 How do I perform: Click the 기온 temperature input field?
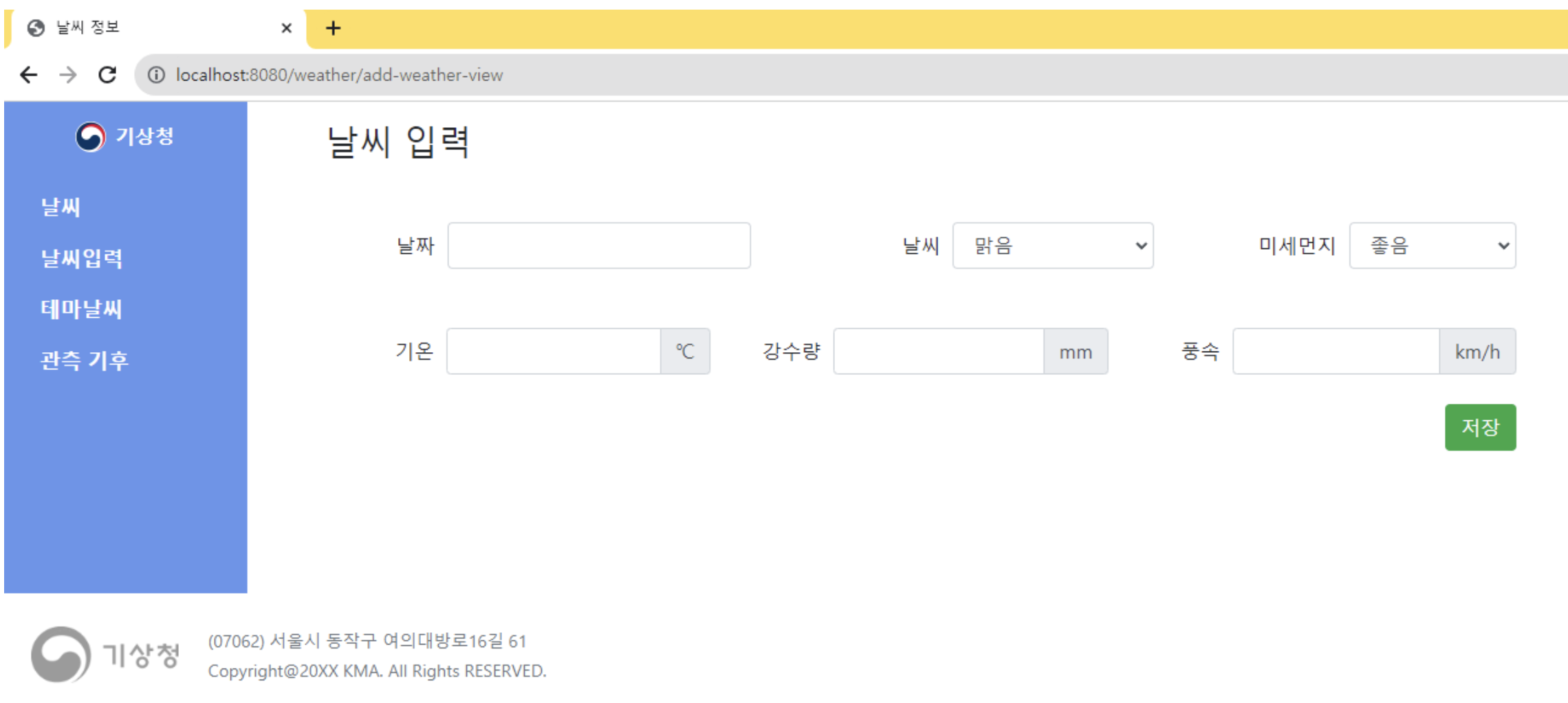click(x=554, y=351)
